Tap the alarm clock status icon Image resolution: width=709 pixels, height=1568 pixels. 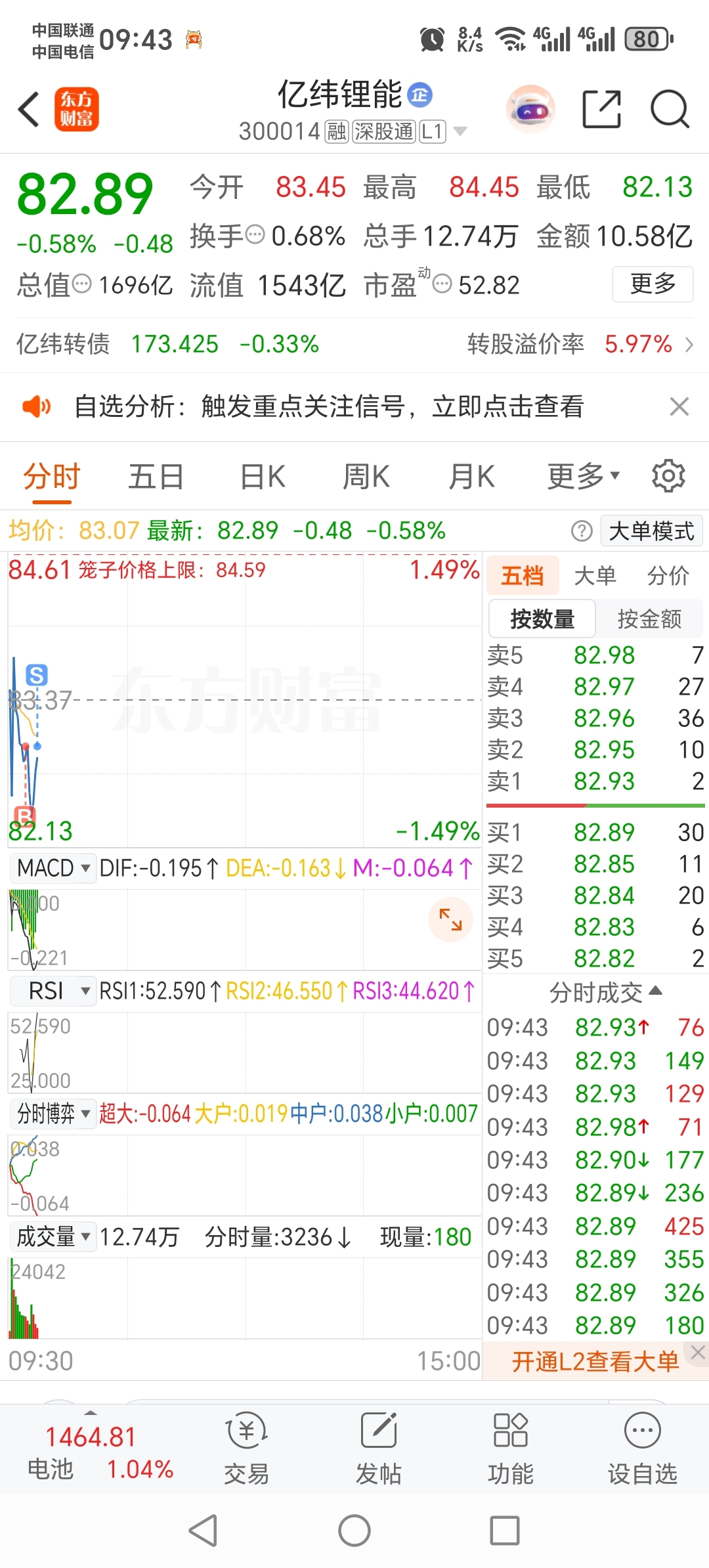[x=432, y=39]
